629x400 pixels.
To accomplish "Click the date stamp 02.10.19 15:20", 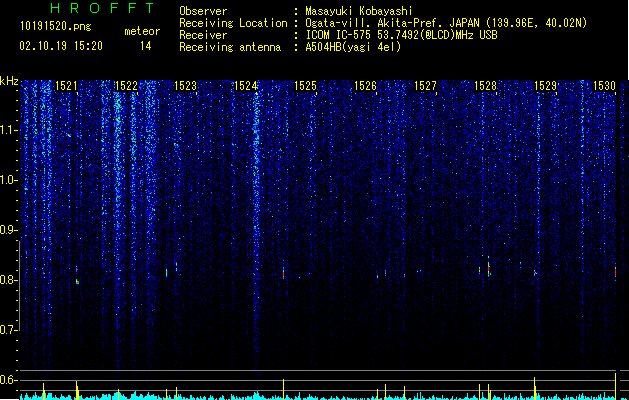I will pos(61,46).
